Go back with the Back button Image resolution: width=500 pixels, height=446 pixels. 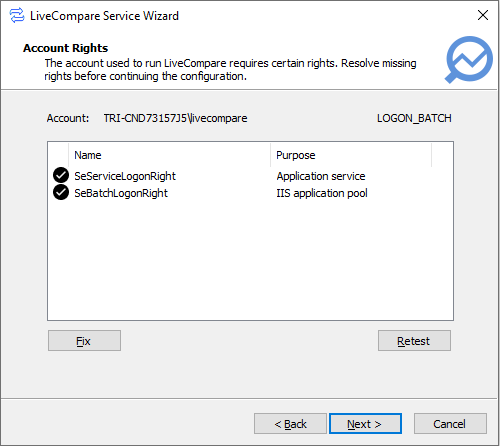coord(290,424)
